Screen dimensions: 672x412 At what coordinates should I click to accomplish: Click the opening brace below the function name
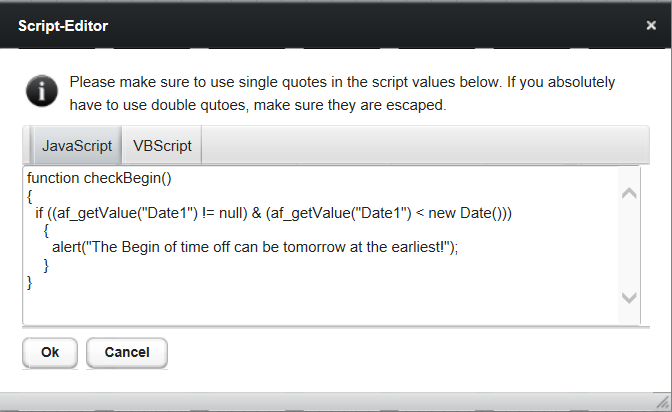30,196
